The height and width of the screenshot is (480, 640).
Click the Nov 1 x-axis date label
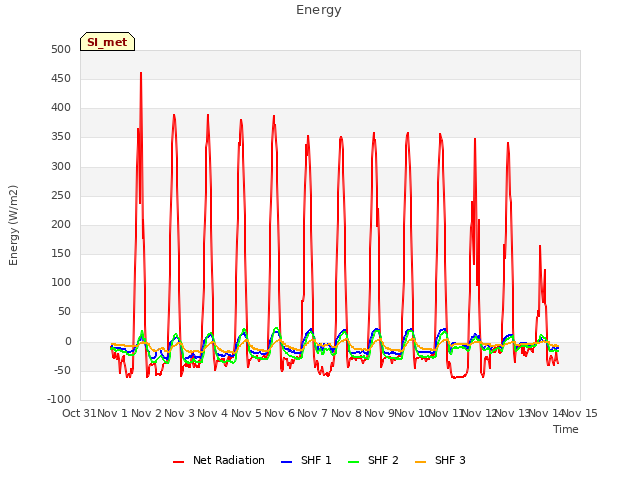(x=113, y=413)
